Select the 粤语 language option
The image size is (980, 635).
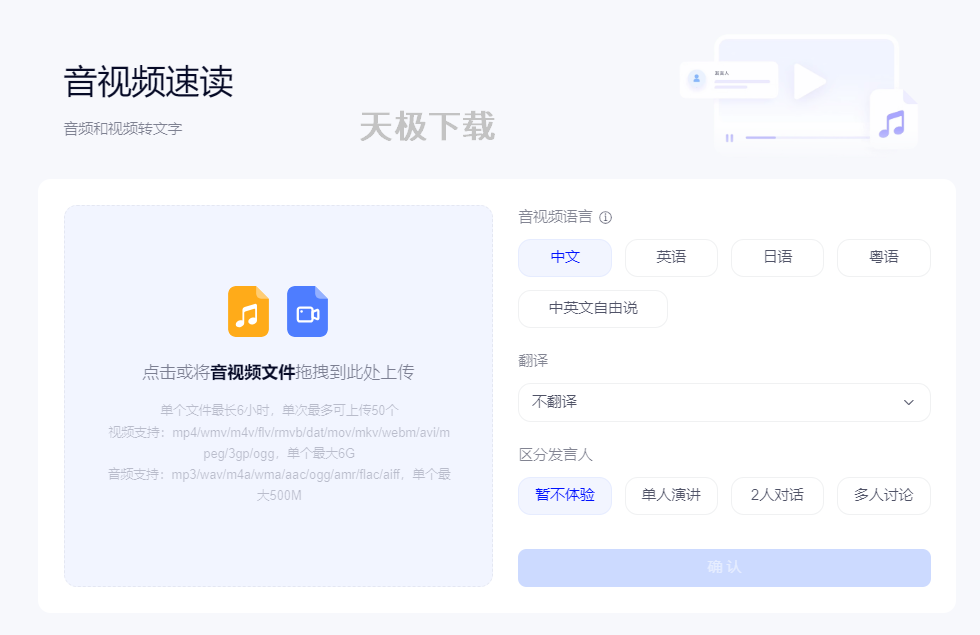click(x=883, y=257)
